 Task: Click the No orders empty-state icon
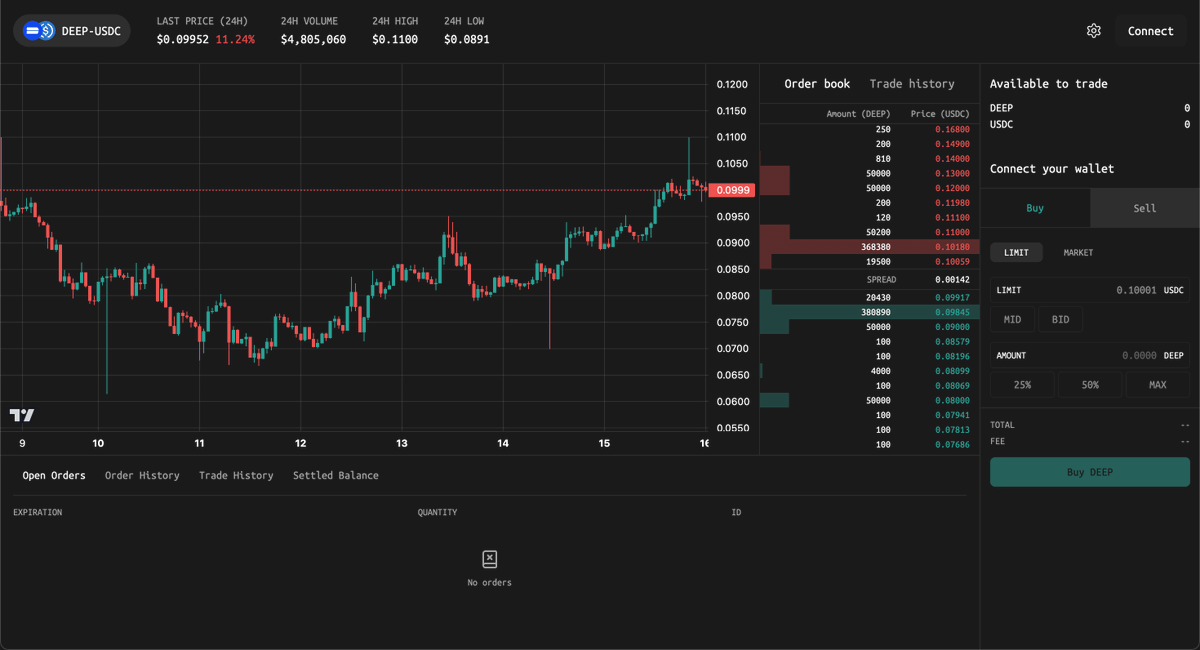click(489, 559)
